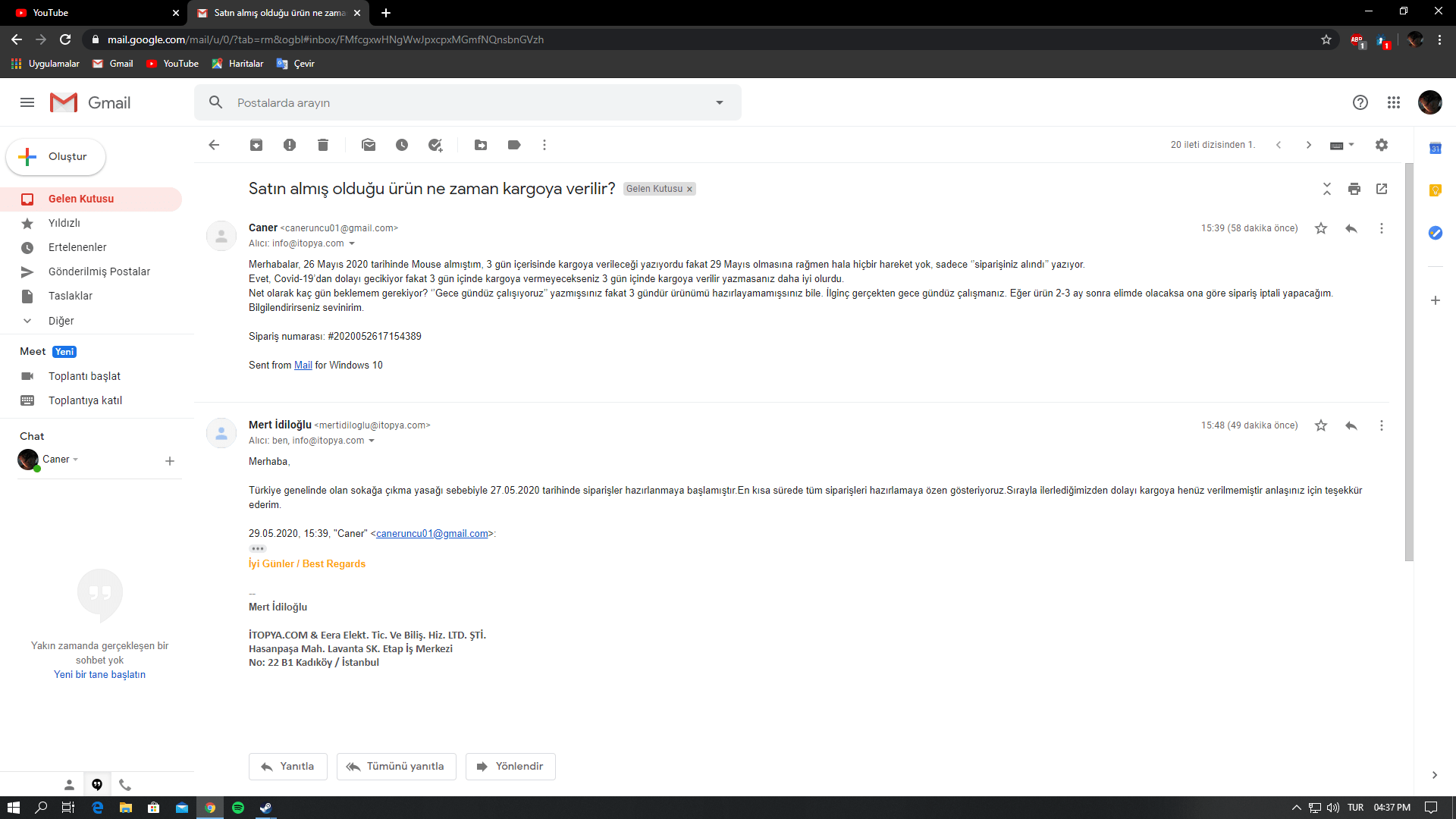Star Caner's message
This screenshot has width=1456, height=819.
point(1321,228)
